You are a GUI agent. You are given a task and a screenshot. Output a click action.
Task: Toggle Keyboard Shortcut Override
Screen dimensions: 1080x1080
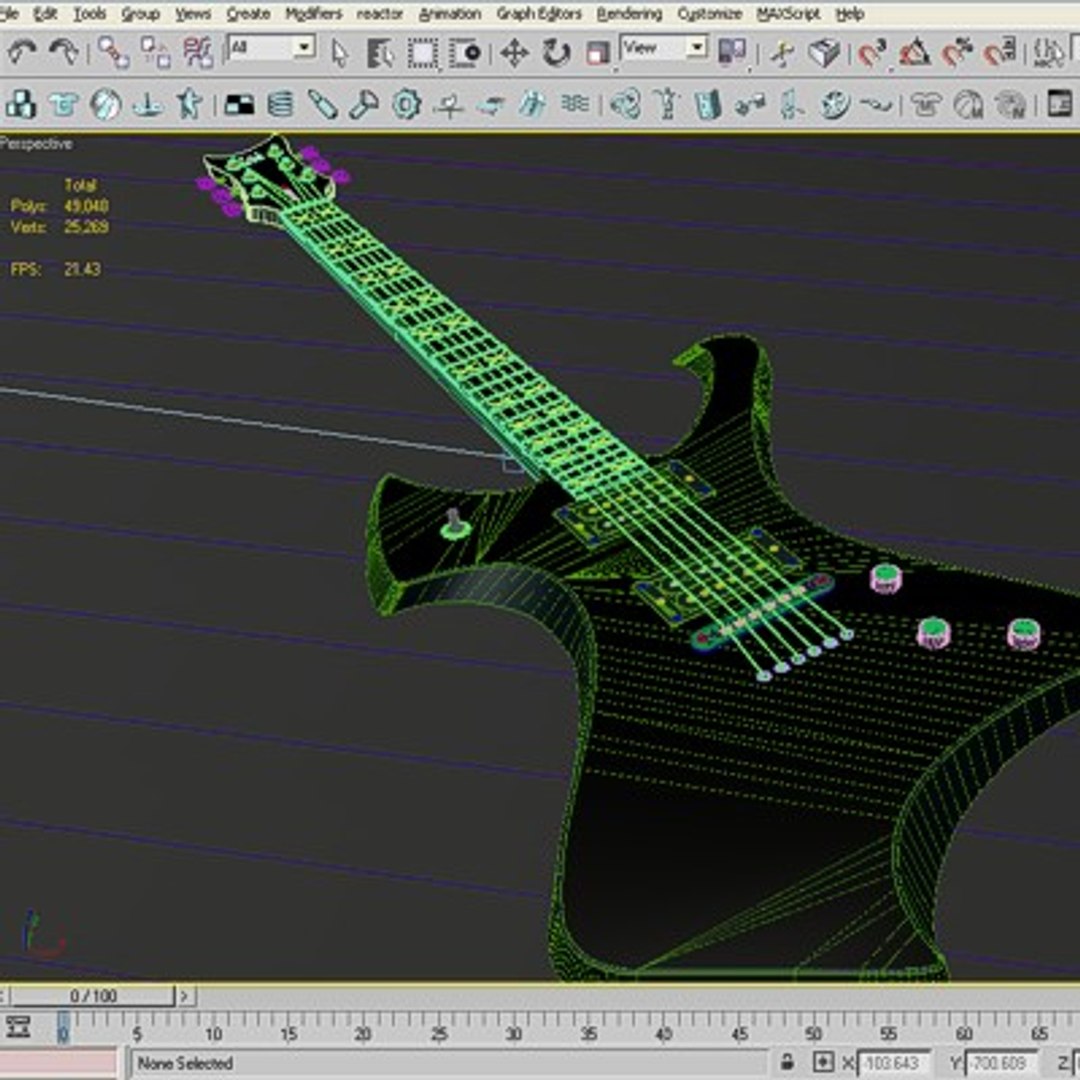[x=824, y=53]
